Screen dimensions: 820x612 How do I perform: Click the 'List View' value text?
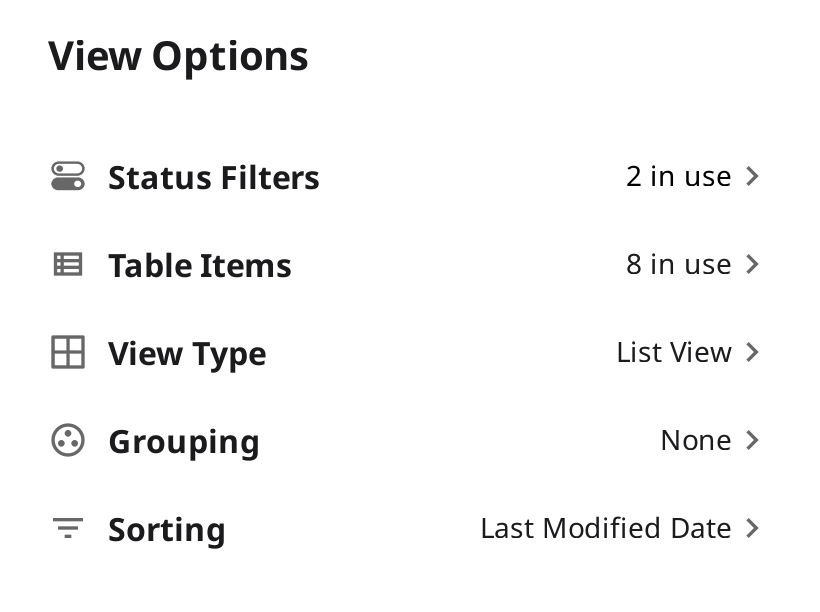673,353
